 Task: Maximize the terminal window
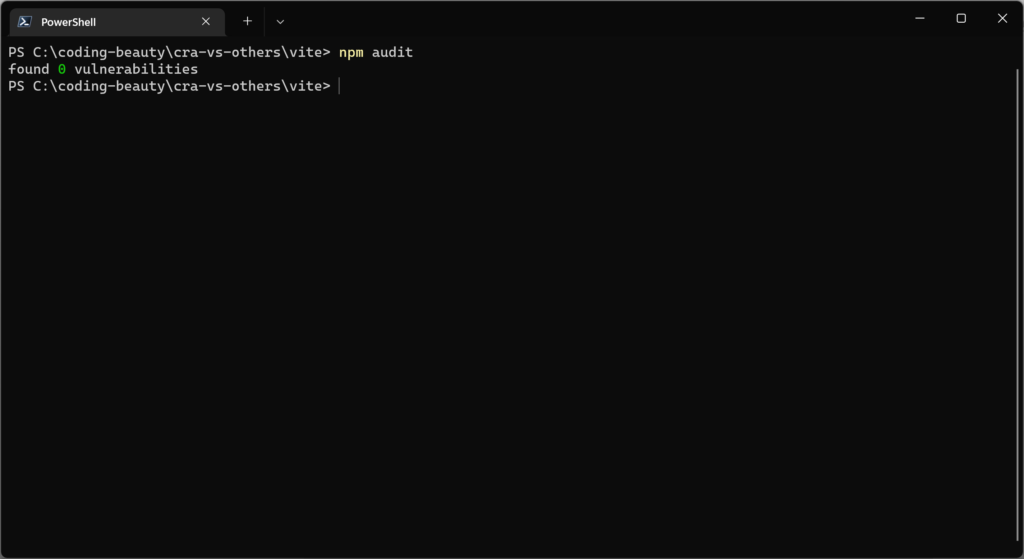(x=961, y=18)
